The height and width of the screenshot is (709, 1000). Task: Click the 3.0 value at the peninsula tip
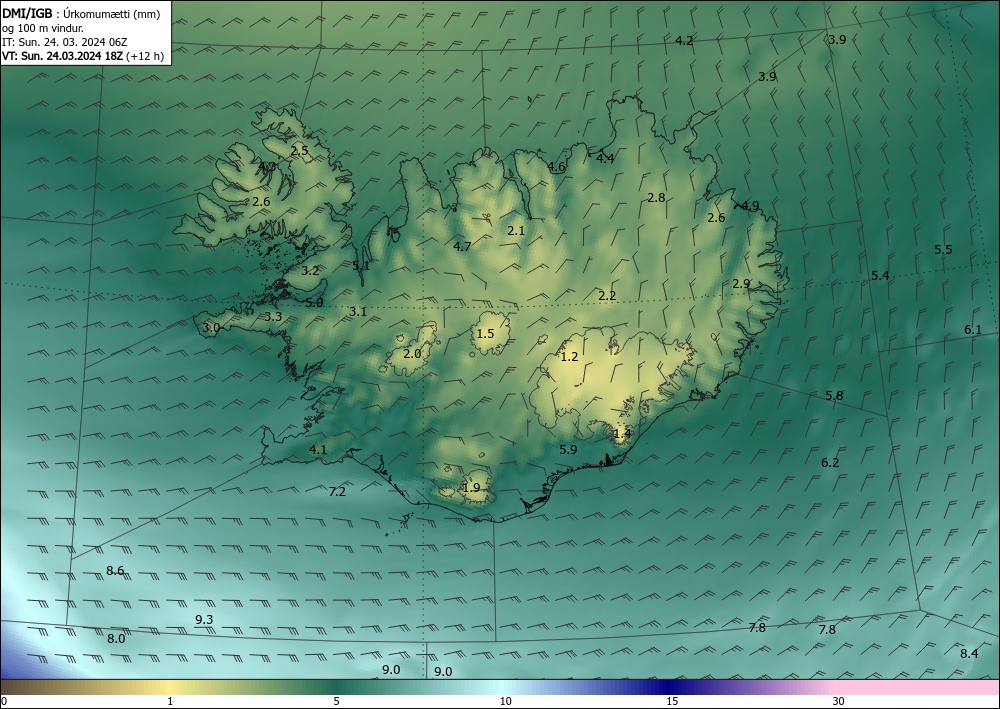pos(211,328)
